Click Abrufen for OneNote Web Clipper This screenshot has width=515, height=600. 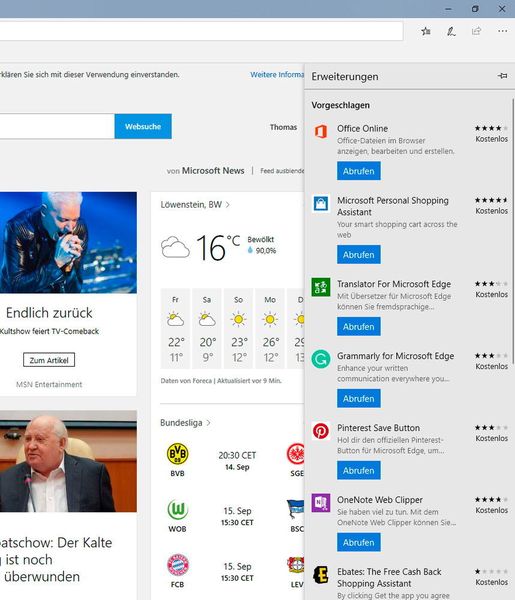[359, 542]
